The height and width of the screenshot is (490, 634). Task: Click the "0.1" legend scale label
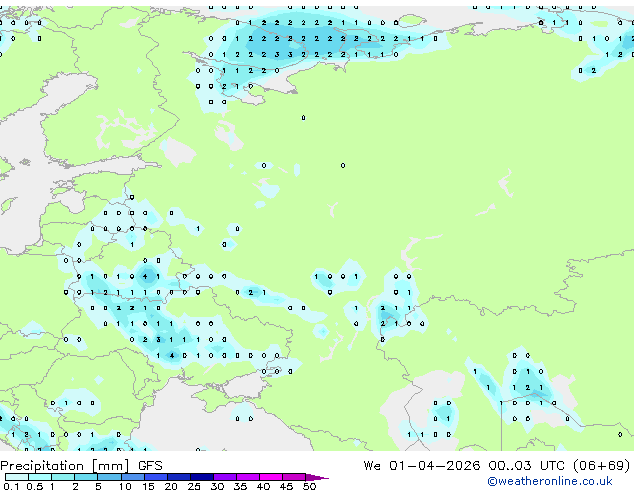coord(11,486)
